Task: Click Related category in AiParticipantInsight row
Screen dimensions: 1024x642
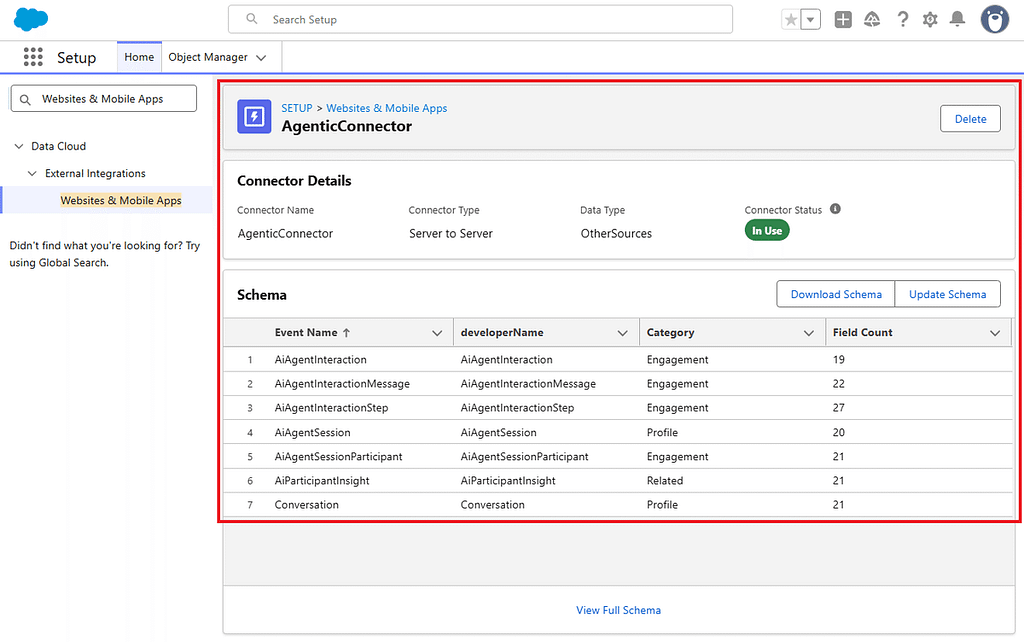Action: (665, 481)
